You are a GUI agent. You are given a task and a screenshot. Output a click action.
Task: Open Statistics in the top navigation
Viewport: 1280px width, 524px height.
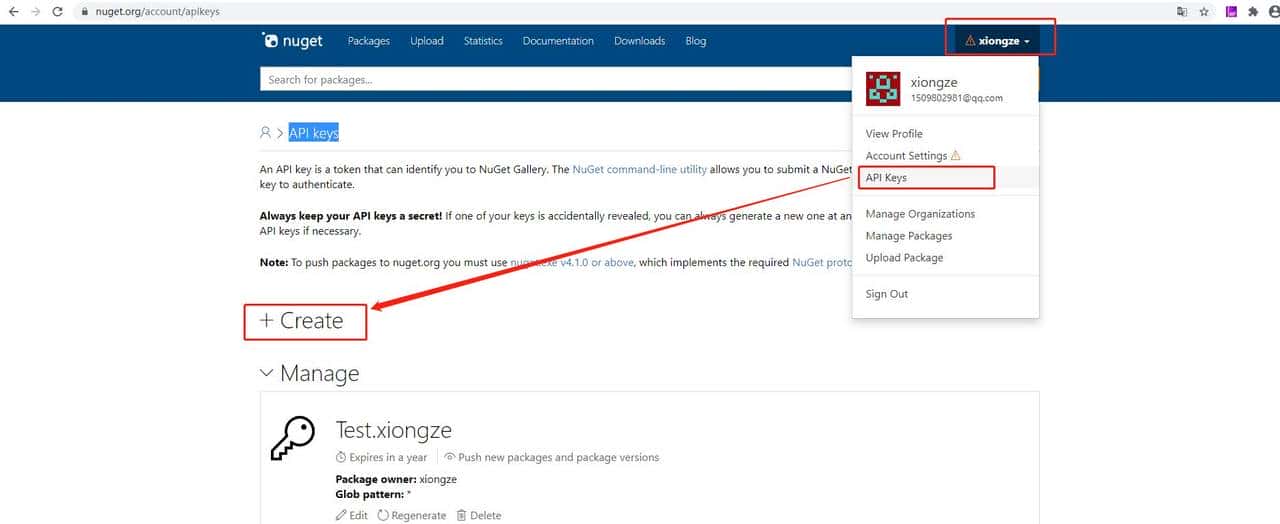click(x=483, y=41)
